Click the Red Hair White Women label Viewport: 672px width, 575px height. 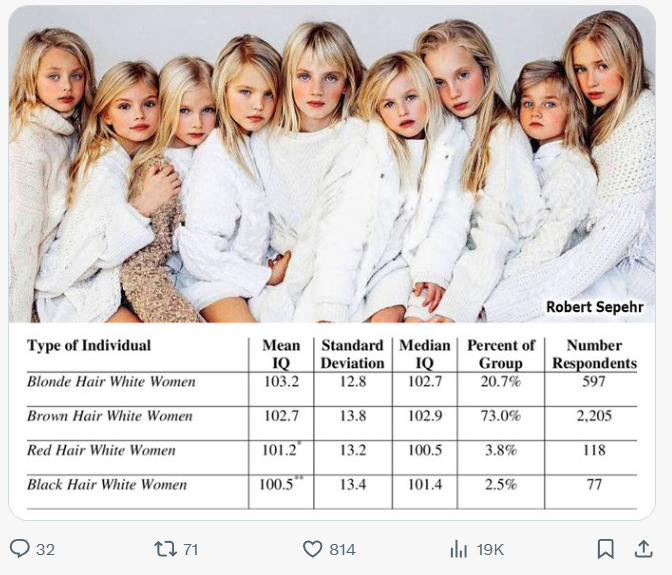tap(101, 450)
